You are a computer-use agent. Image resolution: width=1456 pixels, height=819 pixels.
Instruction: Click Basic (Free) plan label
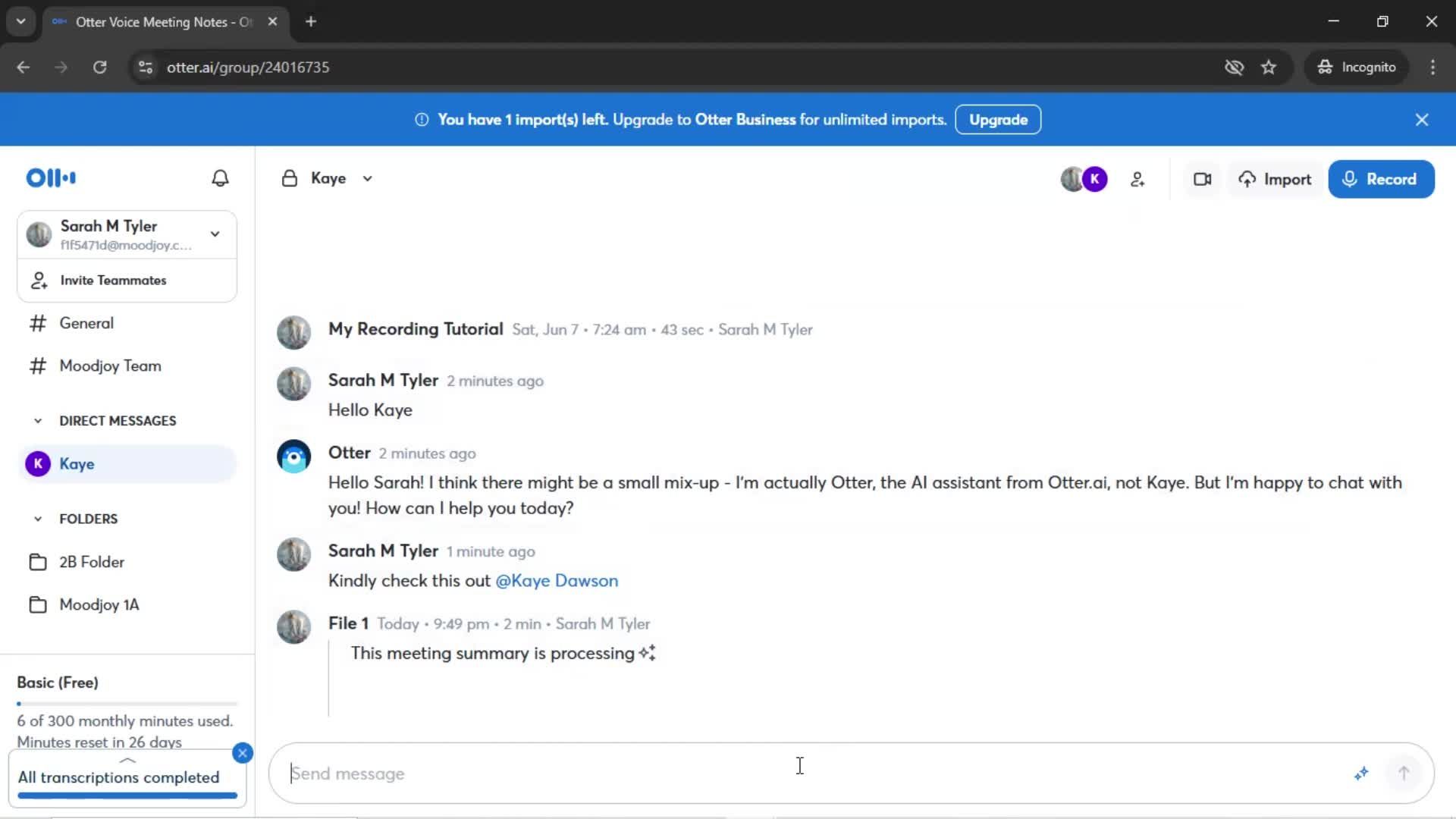click(x=58, y=682)
